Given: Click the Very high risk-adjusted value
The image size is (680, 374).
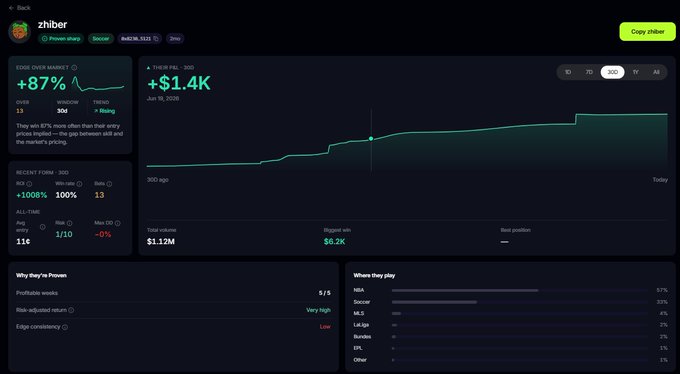Looking at the screenshot, I should point(318,310).
